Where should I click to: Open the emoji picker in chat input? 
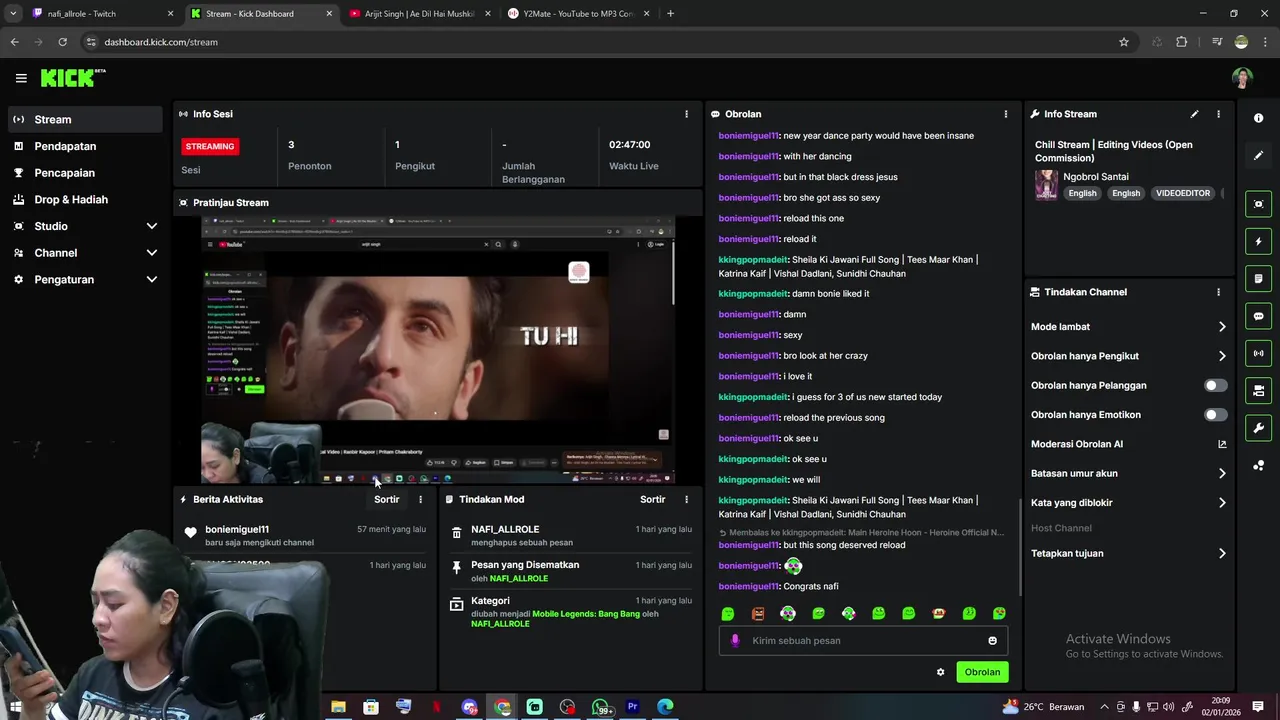coord(992,641)
